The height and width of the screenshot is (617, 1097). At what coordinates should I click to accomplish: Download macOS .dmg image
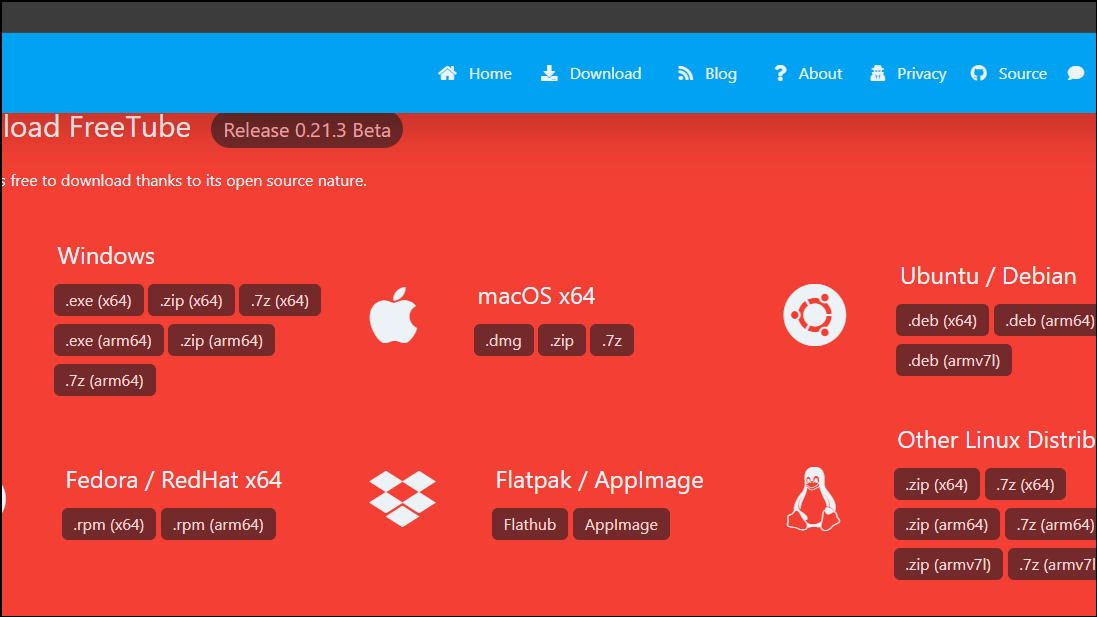pyautogui.click(x=504, y=340)
